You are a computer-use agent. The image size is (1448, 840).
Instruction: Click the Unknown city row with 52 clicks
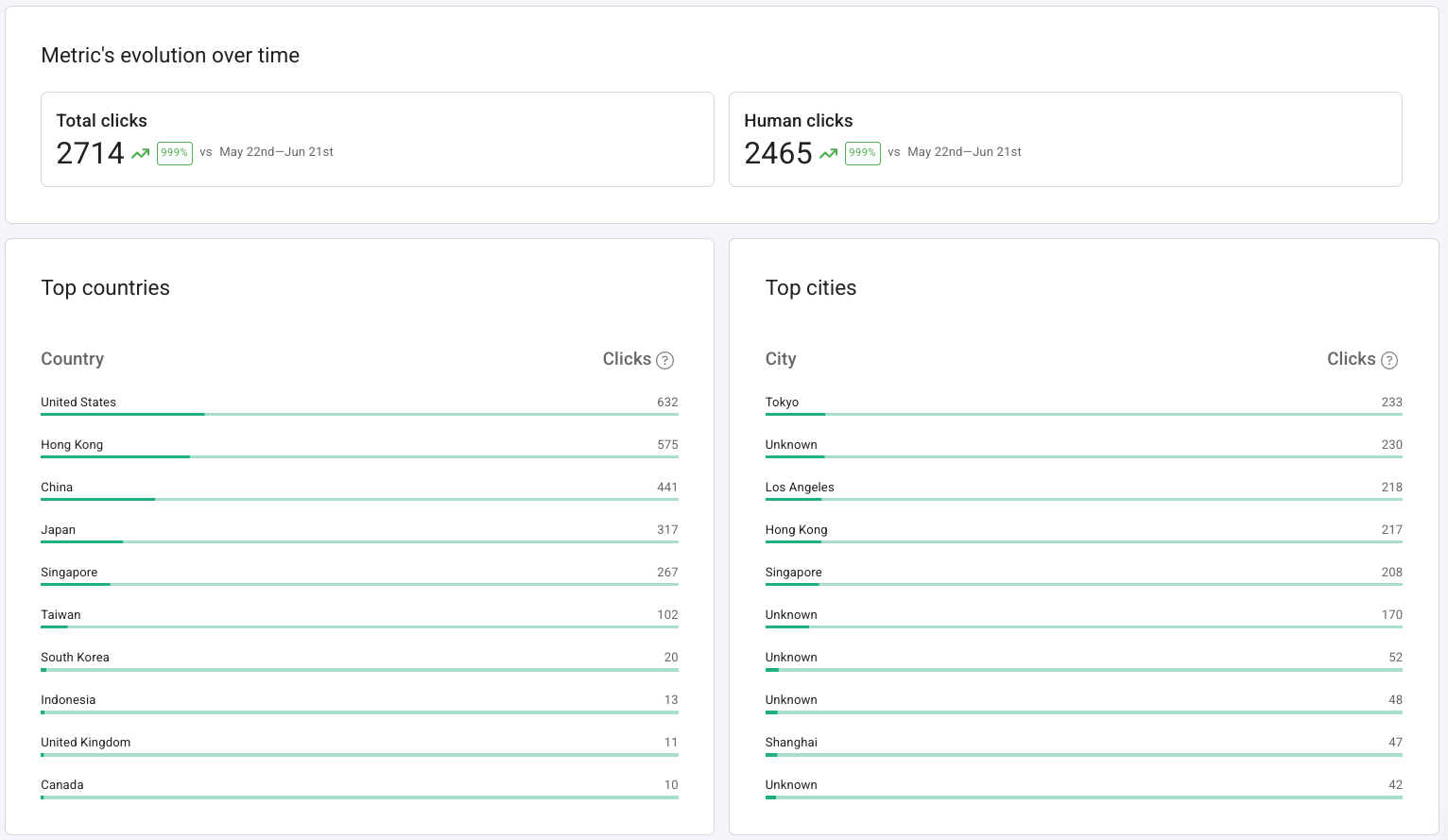[1084, 660]
